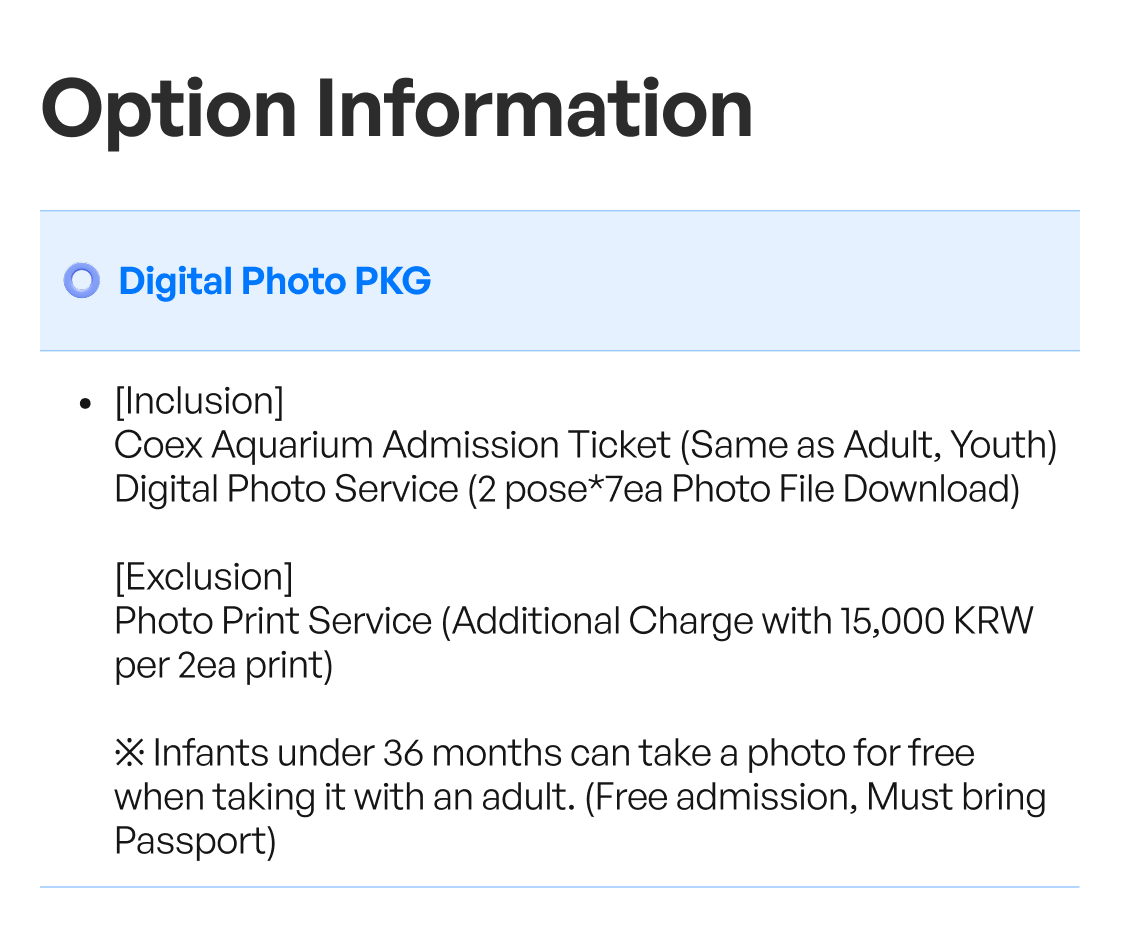Viewport: 1130px width, 934px height.
Task: Click the "Free admission, Must bring" text
Action: (815, 798)
